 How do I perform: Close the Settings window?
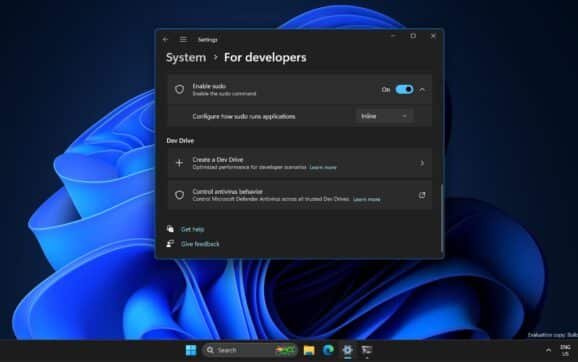[433, 36]
